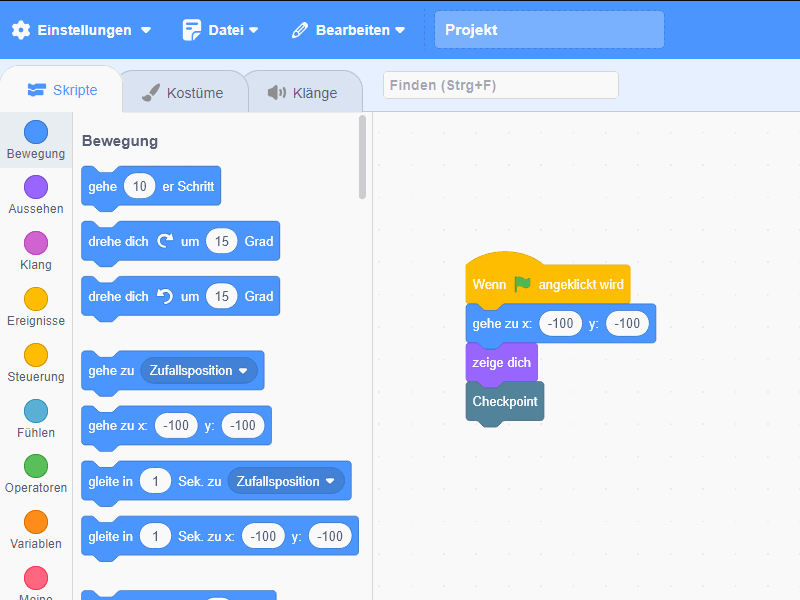800x600 pixels.
Task: Click x value -100 in palette gehe zu block
Action: click(176, 425)
